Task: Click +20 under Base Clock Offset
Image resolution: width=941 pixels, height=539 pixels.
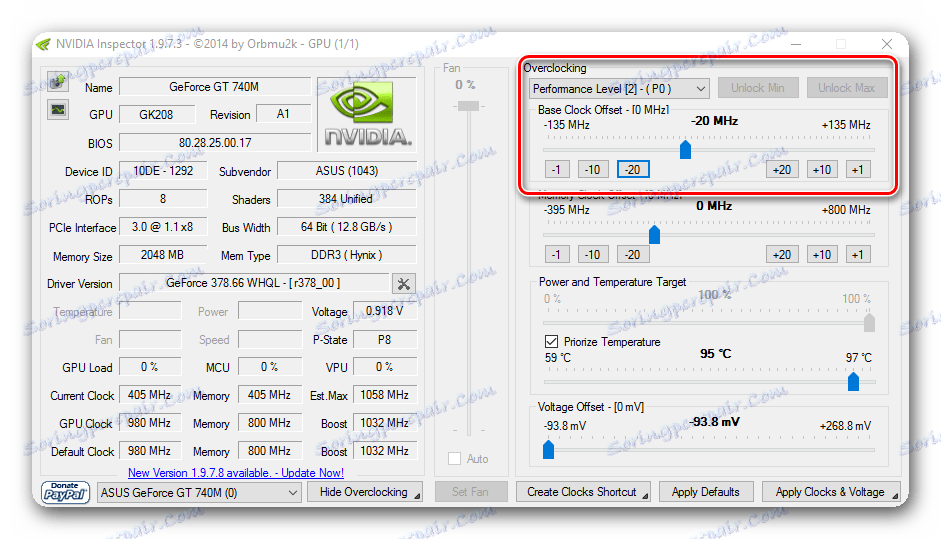Action: [782, 170]
